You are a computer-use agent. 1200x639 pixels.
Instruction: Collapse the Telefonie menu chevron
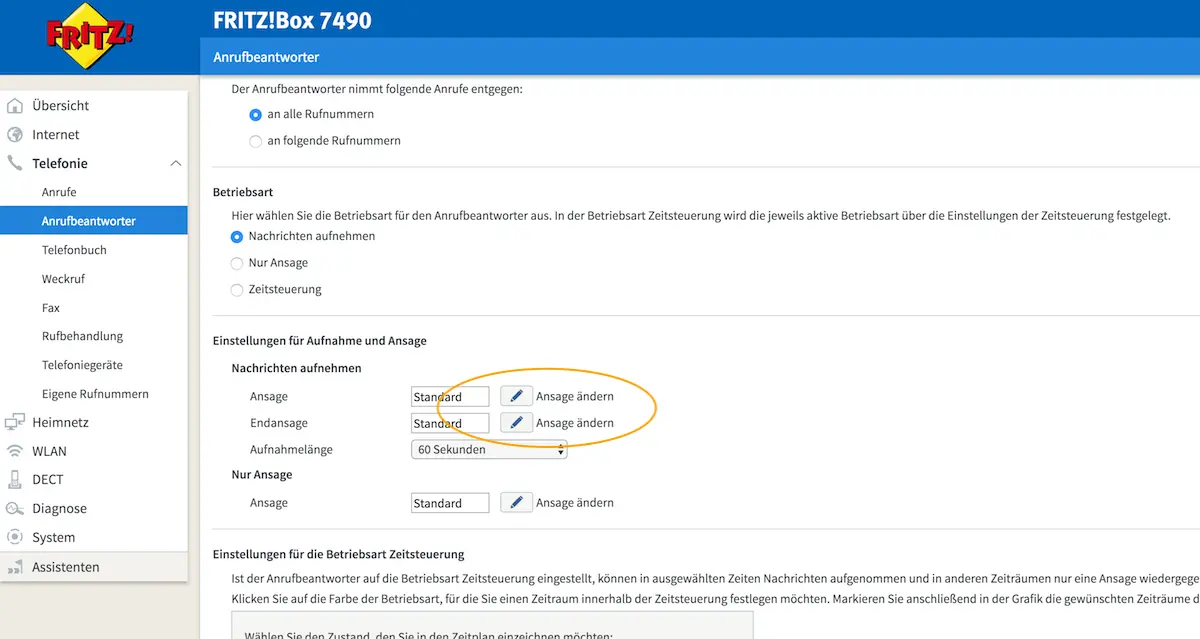click(175, 163)
